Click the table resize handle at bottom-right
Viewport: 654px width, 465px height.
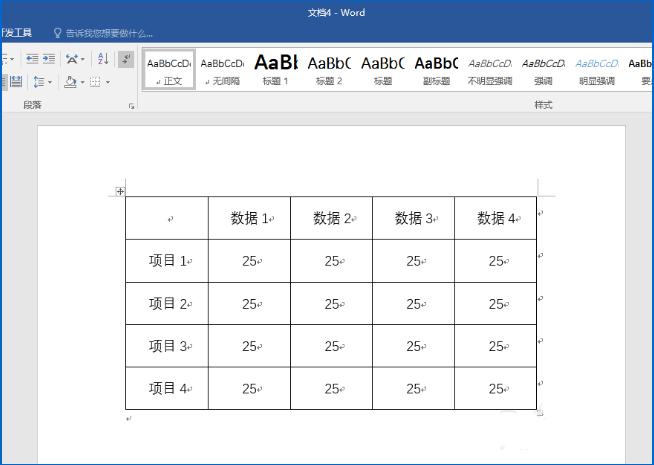click(540, 413)
